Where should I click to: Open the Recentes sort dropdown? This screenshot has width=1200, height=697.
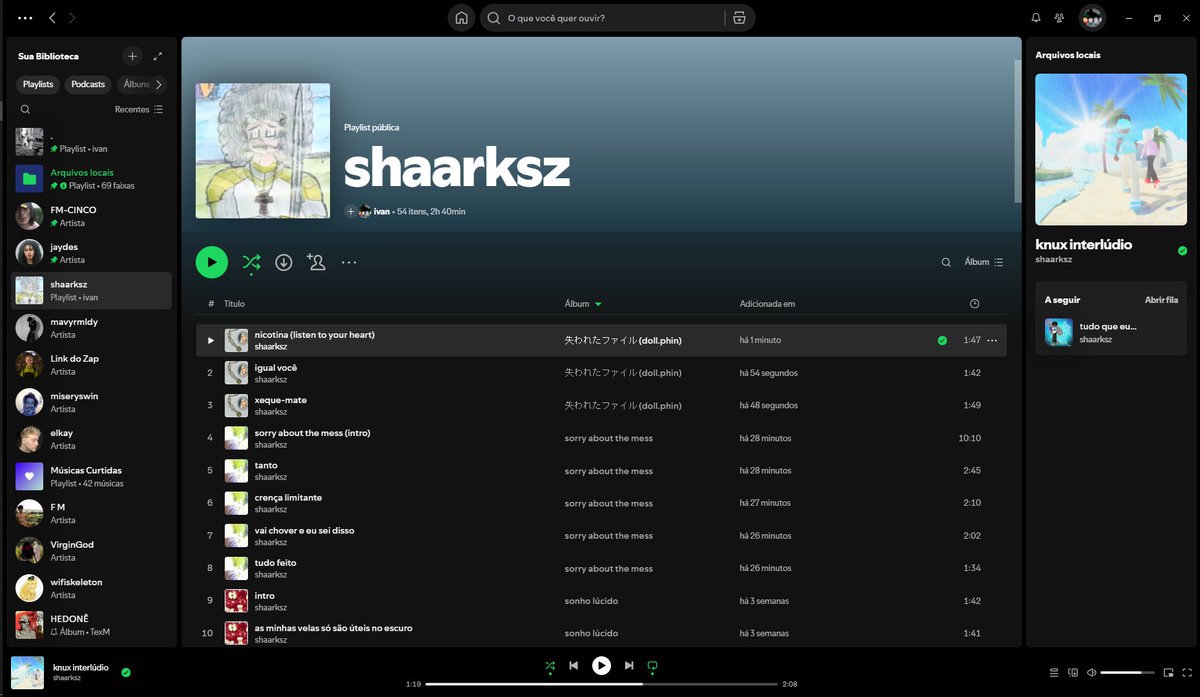139,109
